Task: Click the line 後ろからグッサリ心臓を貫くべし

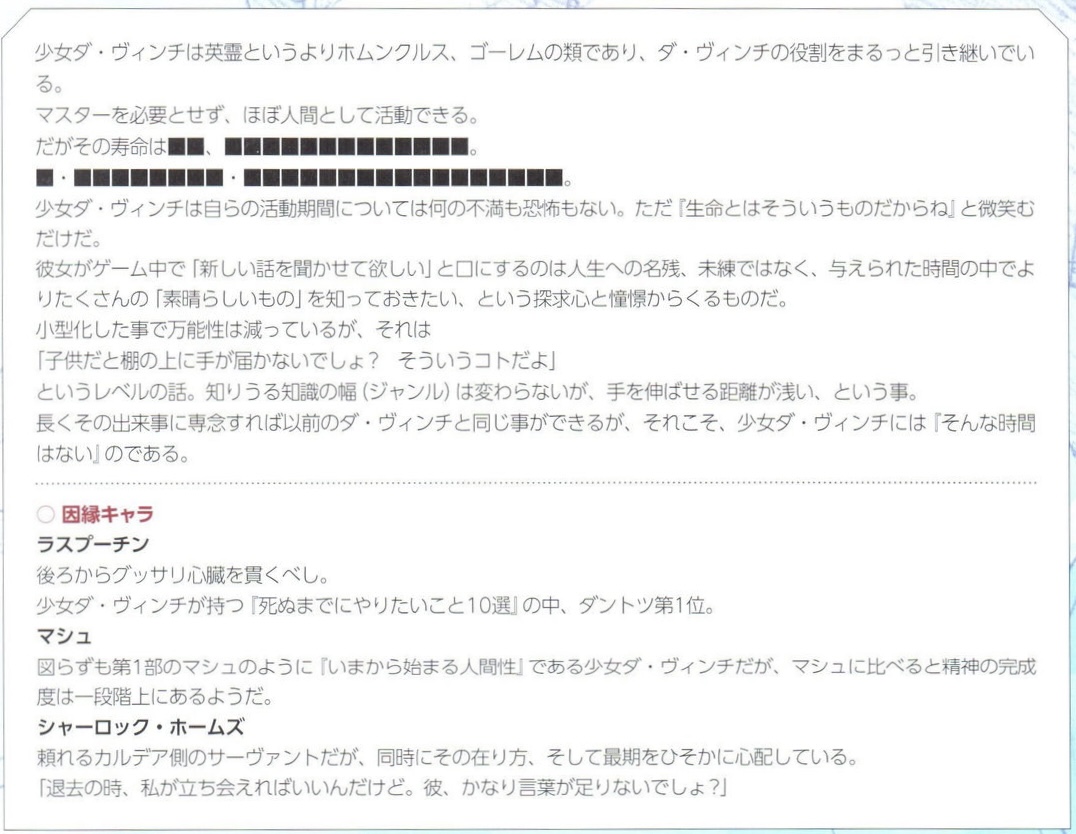Action: tap(184, 575)
